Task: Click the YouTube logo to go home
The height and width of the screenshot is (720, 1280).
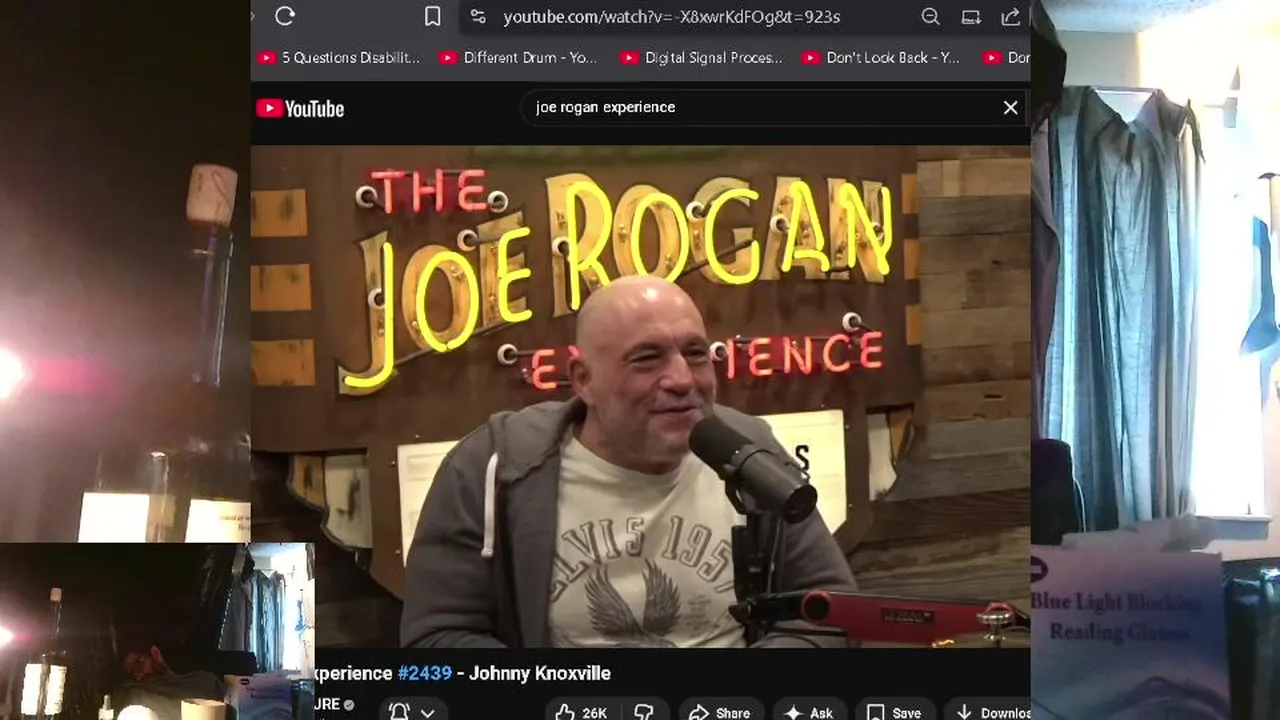Action: click(300, 108)
